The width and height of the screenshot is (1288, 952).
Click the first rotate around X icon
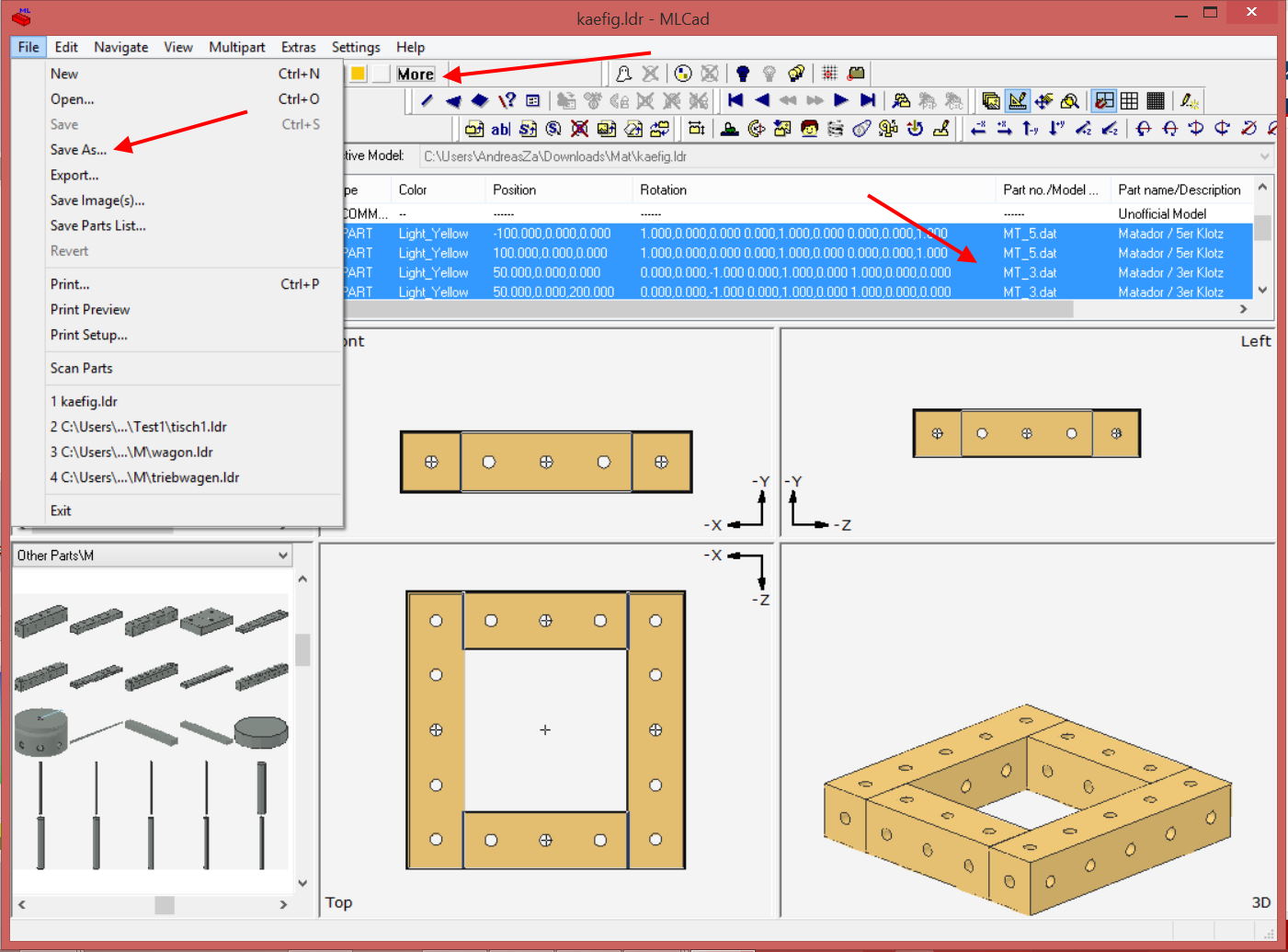(1144, 129)
